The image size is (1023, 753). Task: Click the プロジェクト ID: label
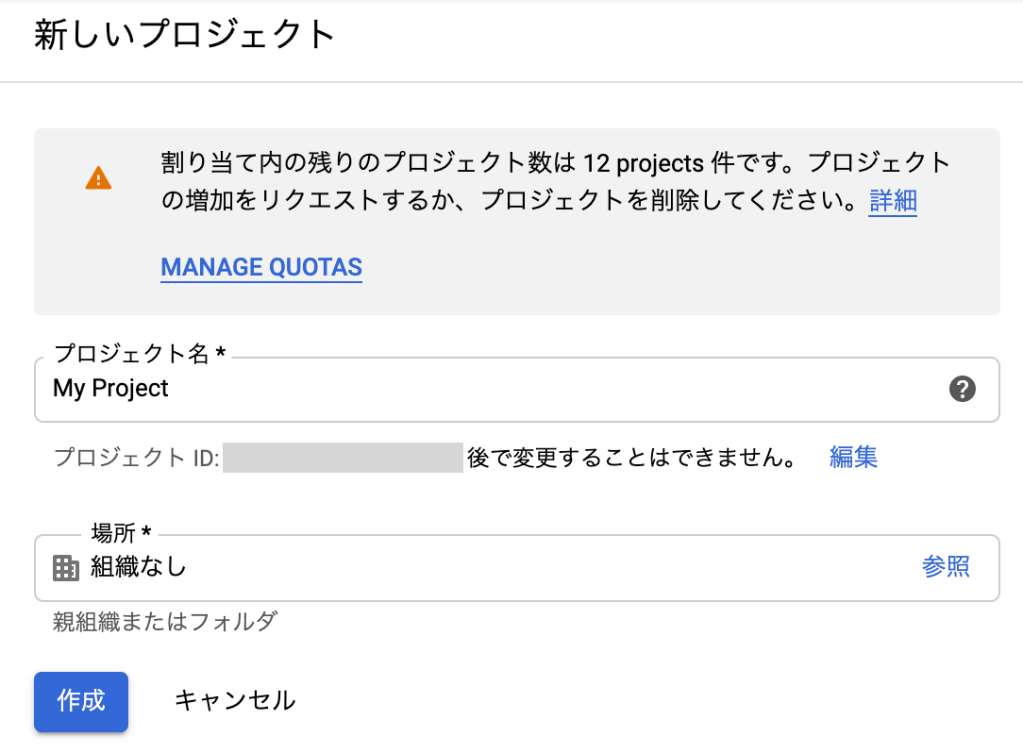[x=136, y=458]
